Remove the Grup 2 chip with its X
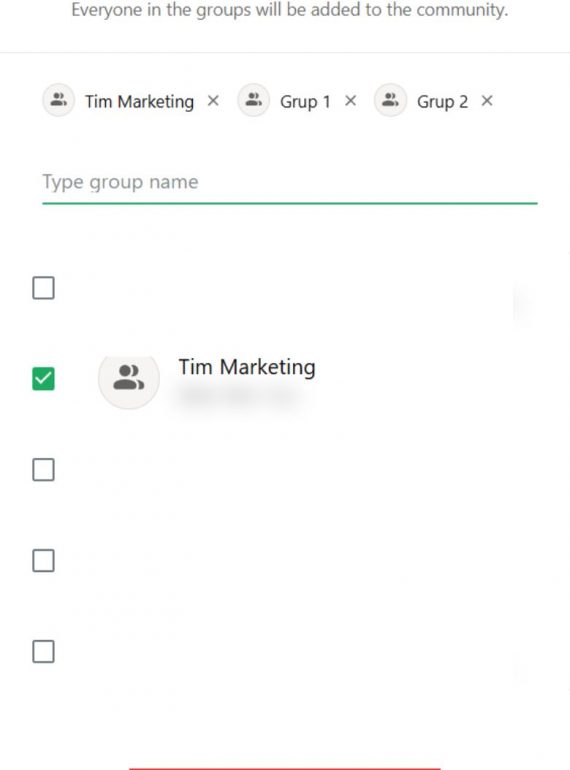The image size is (570, 770). [487, 101]
